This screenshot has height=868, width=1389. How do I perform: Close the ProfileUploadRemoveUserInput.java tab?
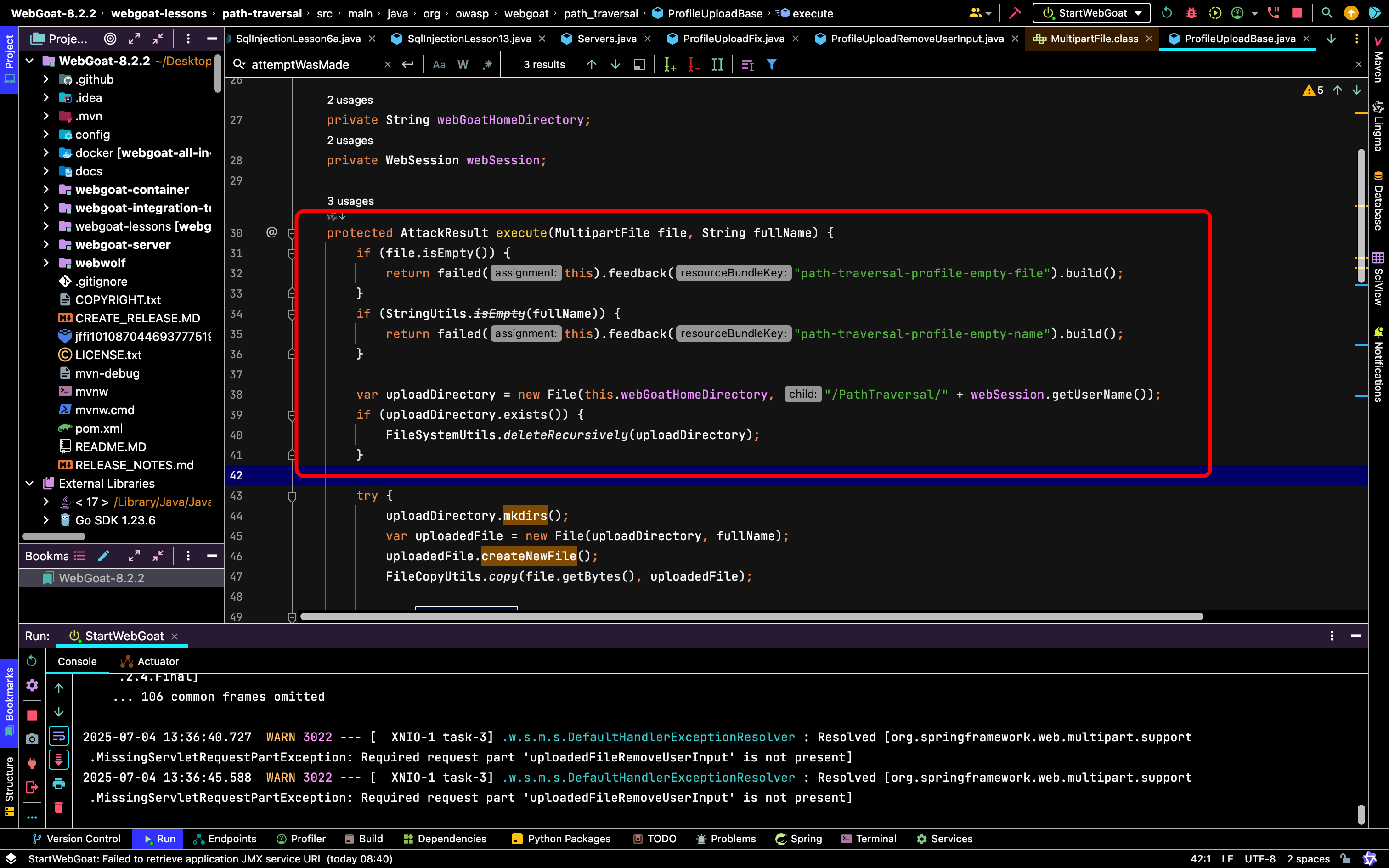[1015, 39]
